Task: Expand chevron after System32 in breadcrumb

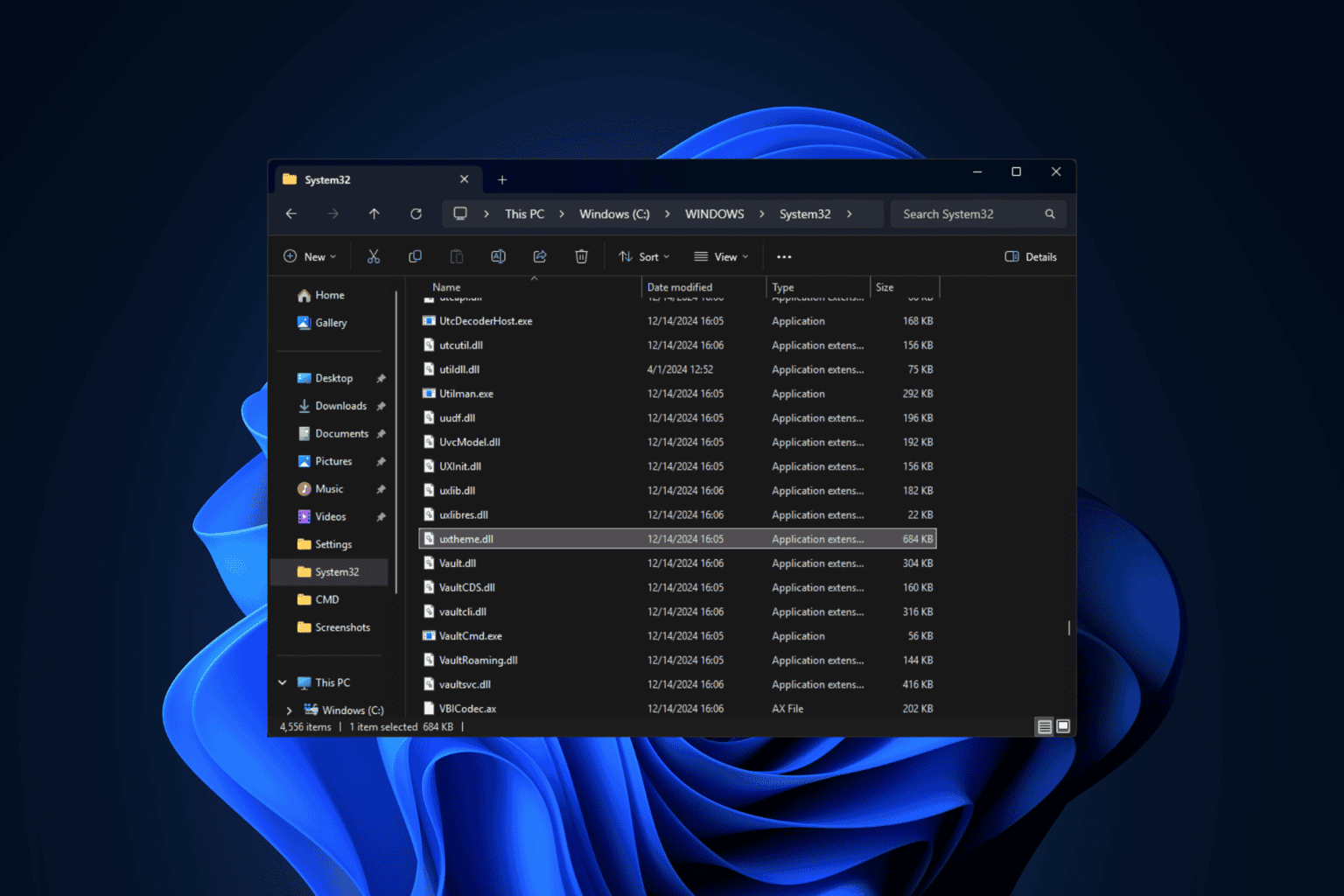Action: click(849, 213)
